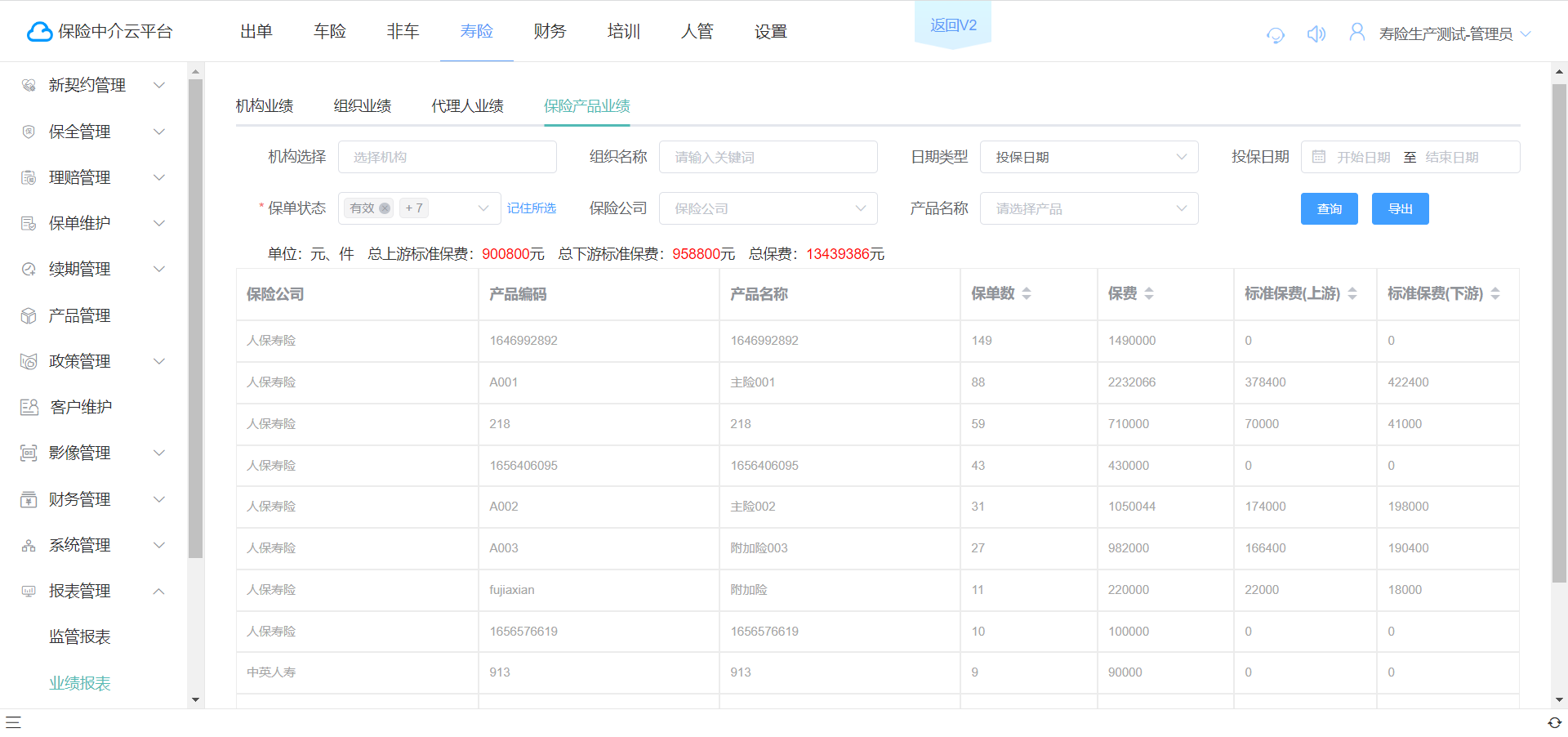Click the 导出 button
Image resolution: width=1568 pixels, height=737 pixels.
(1400, 209)
